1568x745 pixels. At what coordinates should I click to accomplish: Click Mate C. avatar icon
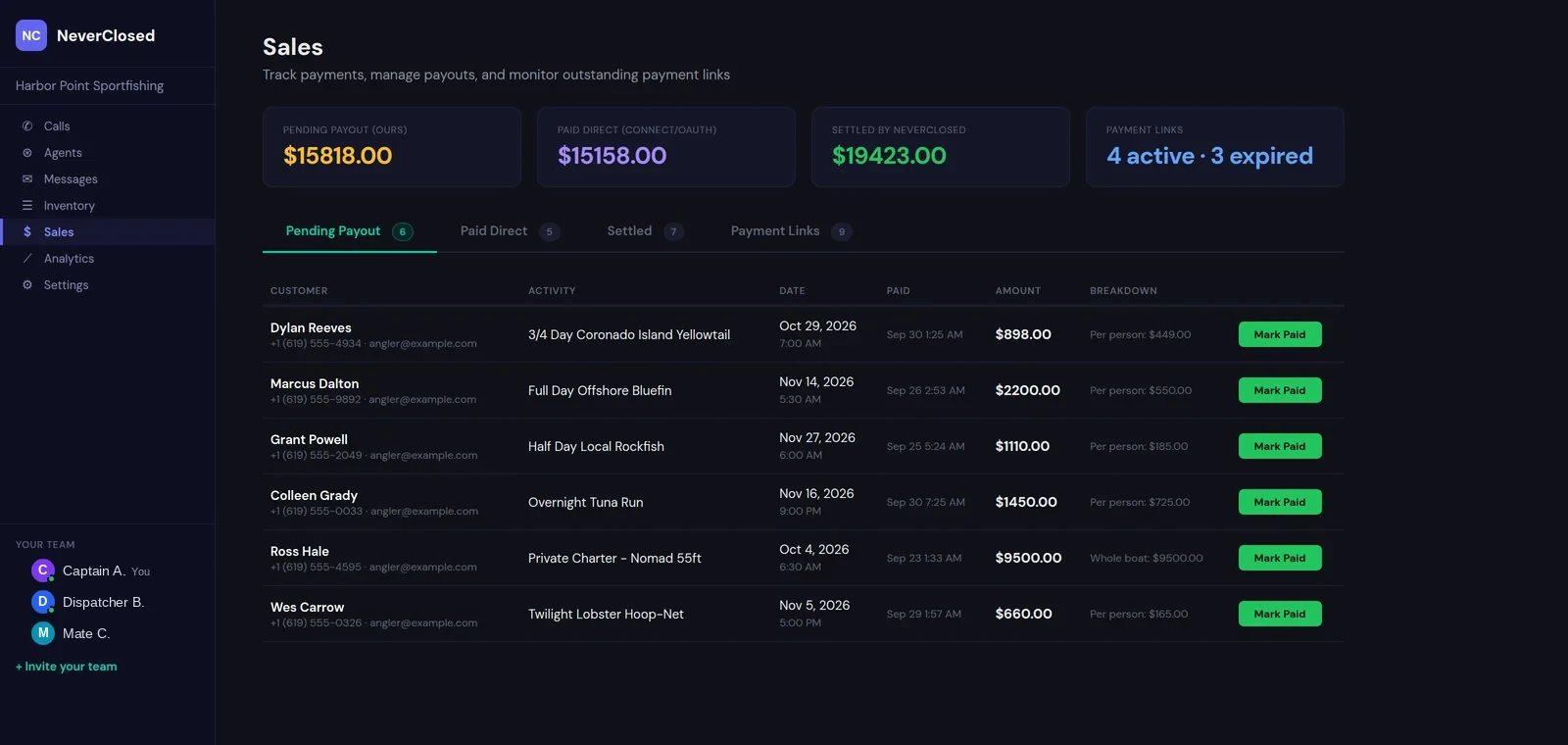[x=43, y=633]
